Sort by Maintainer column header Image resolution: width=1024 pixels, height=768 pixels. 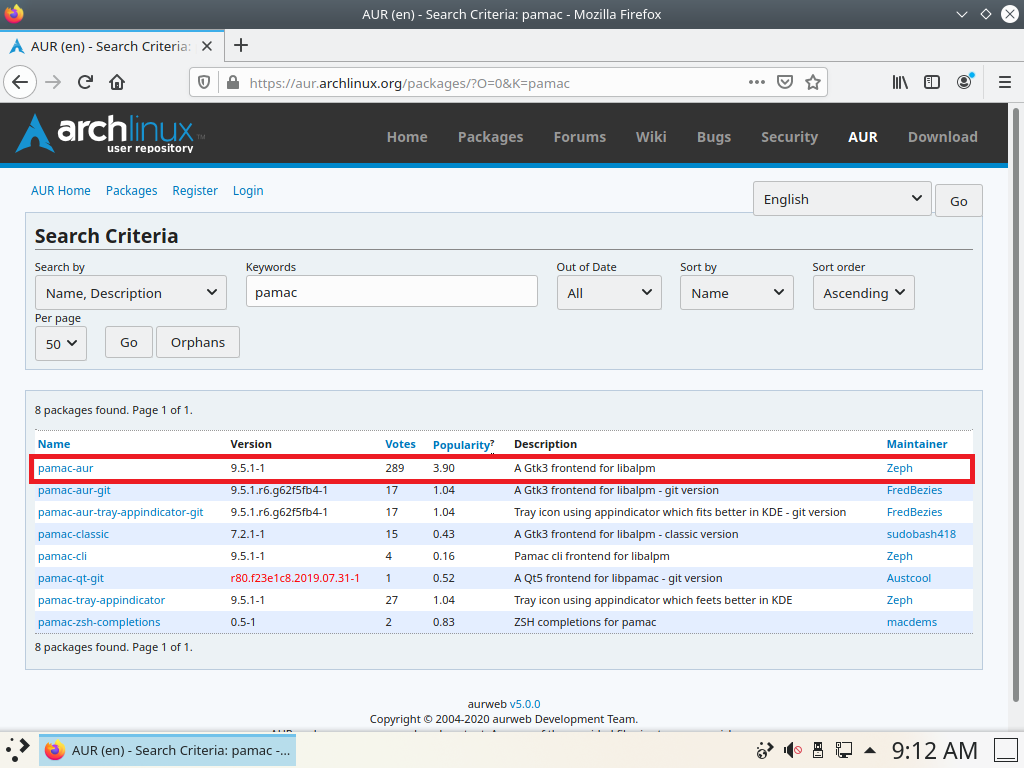coord(916,444)
